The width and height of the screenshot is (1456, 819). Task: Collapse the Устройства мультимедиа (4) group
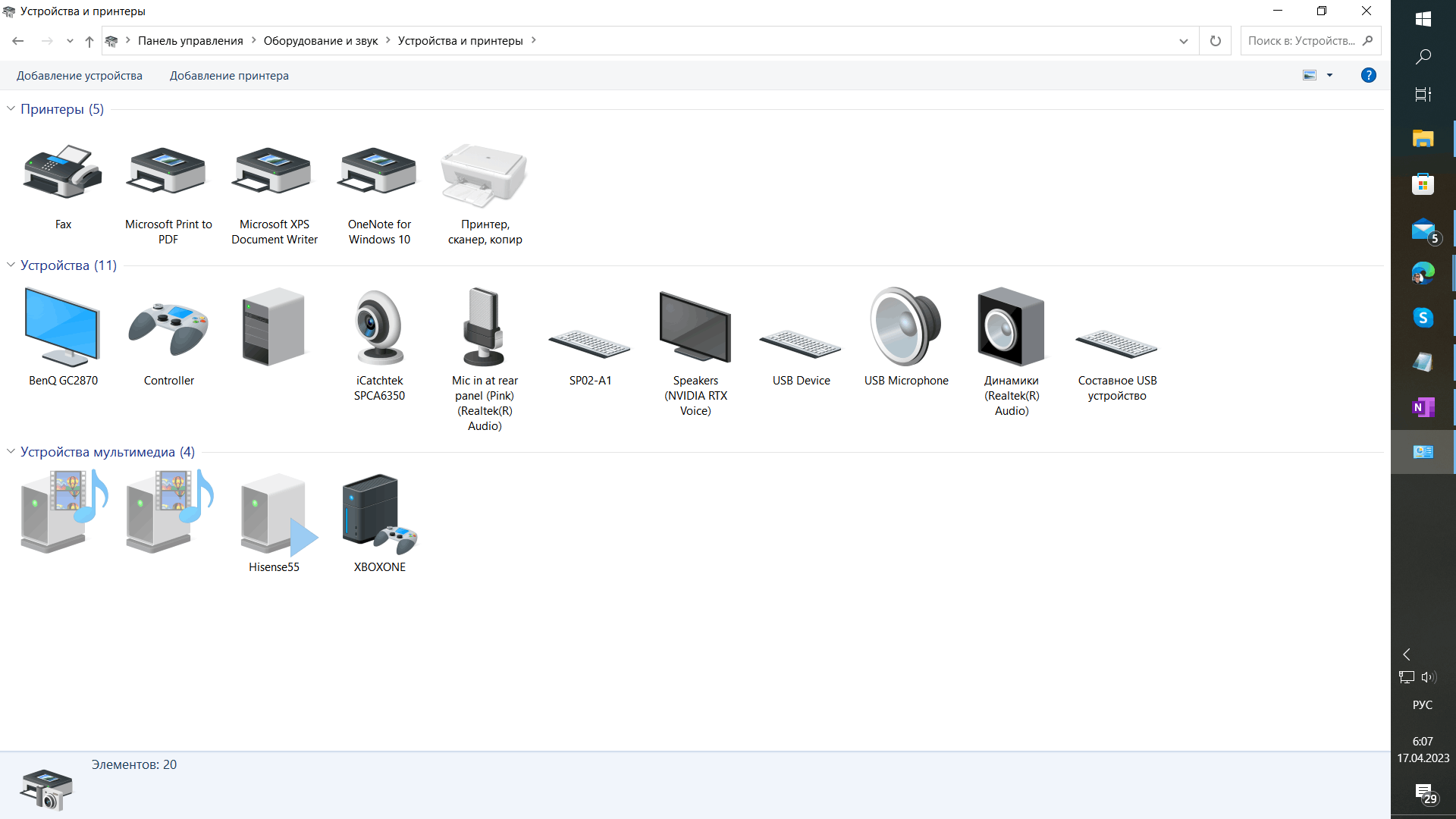tap(11, 451)
